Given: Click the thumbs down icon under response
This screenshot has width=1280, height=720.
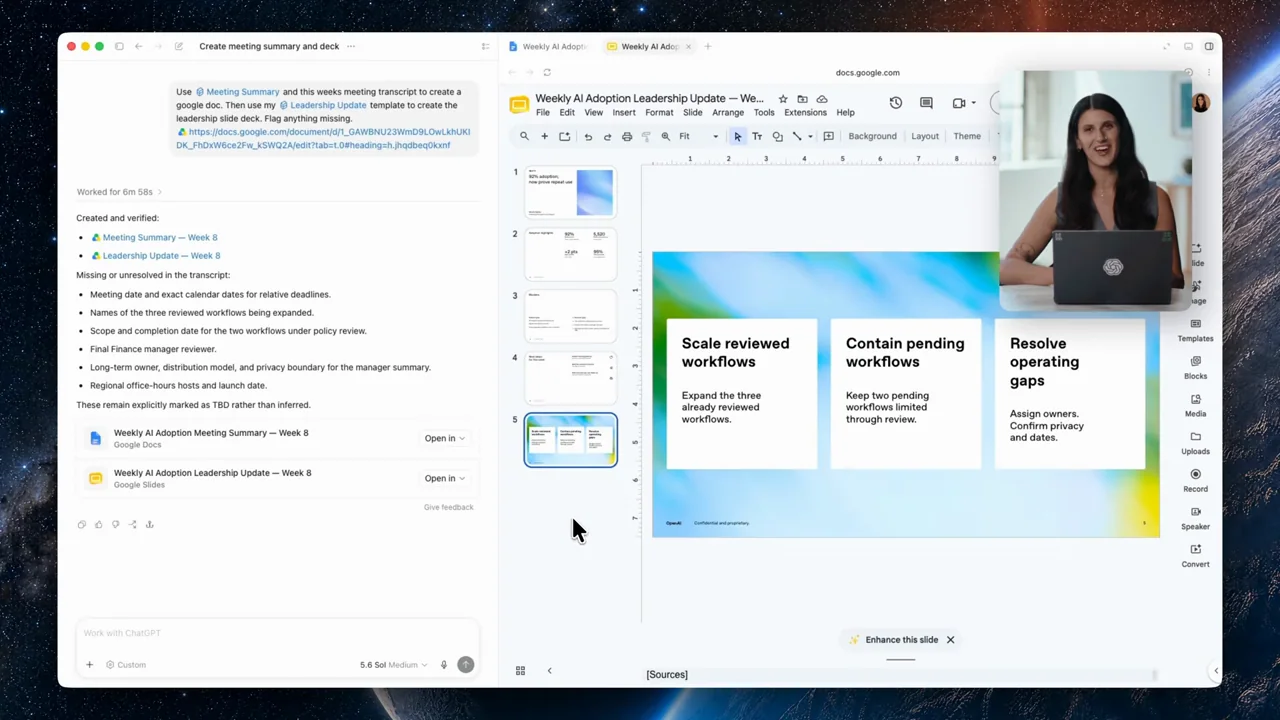Looking at the screenshot, I should tap(115, 524).
